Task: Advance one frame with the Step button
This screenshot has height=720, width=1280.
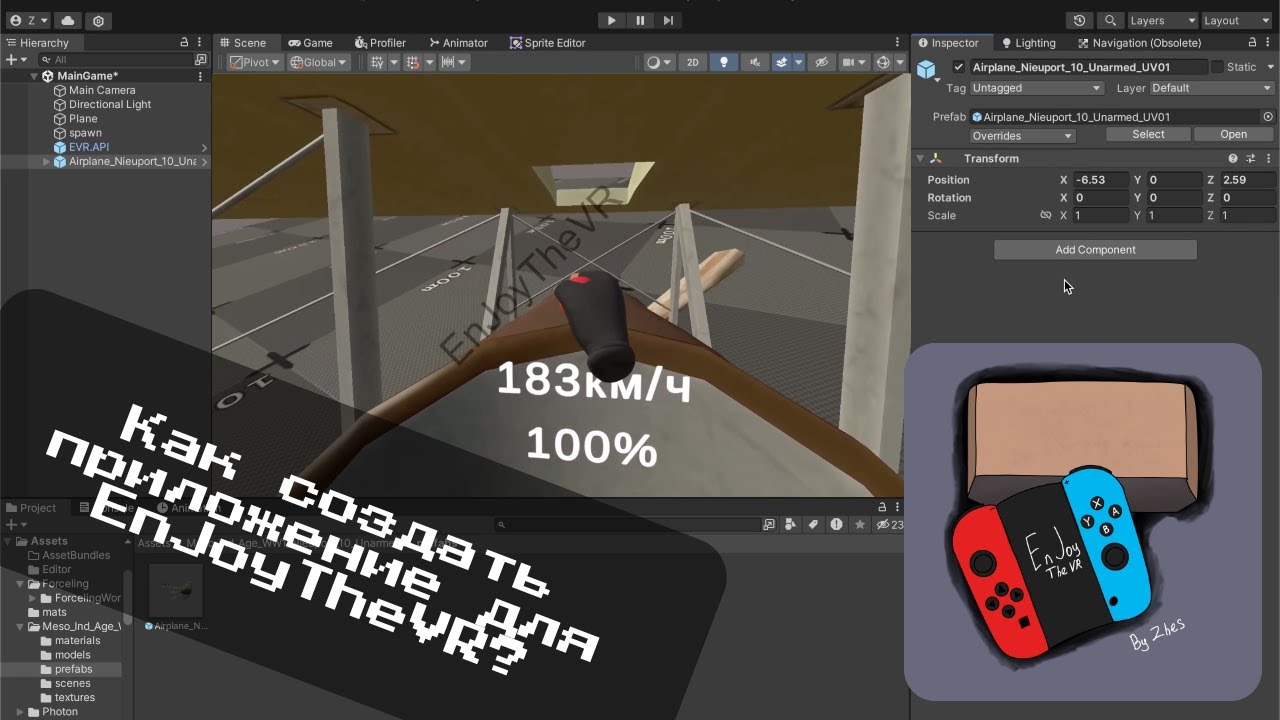Action: (x=668, y=20)
